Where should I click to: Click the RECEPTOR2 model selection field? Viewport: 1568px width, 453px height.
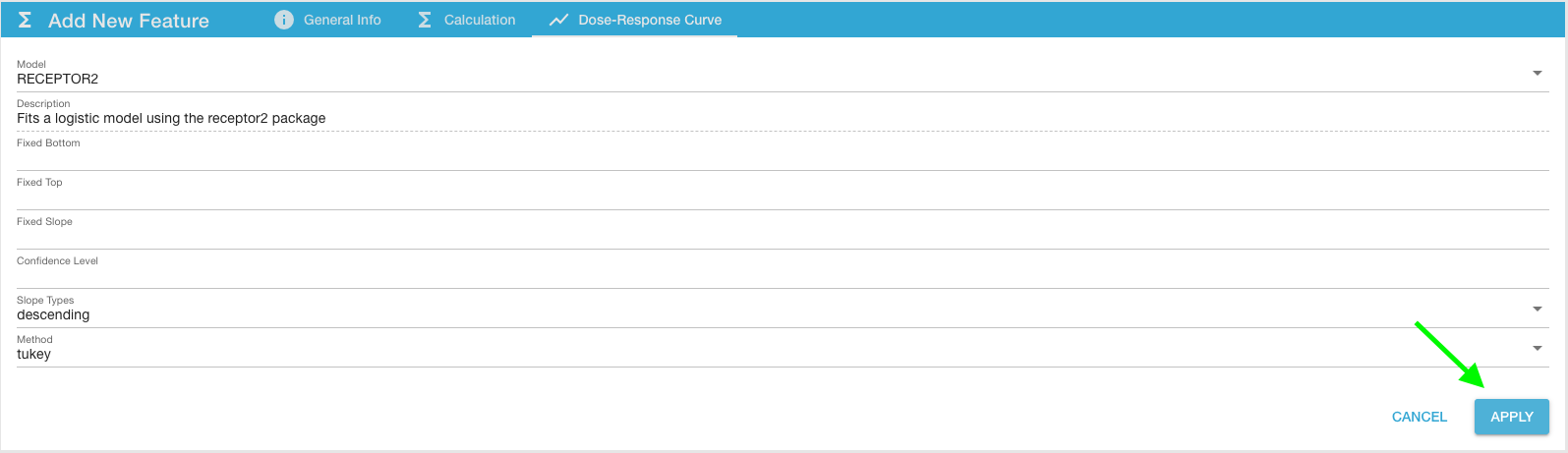(767, 79)
